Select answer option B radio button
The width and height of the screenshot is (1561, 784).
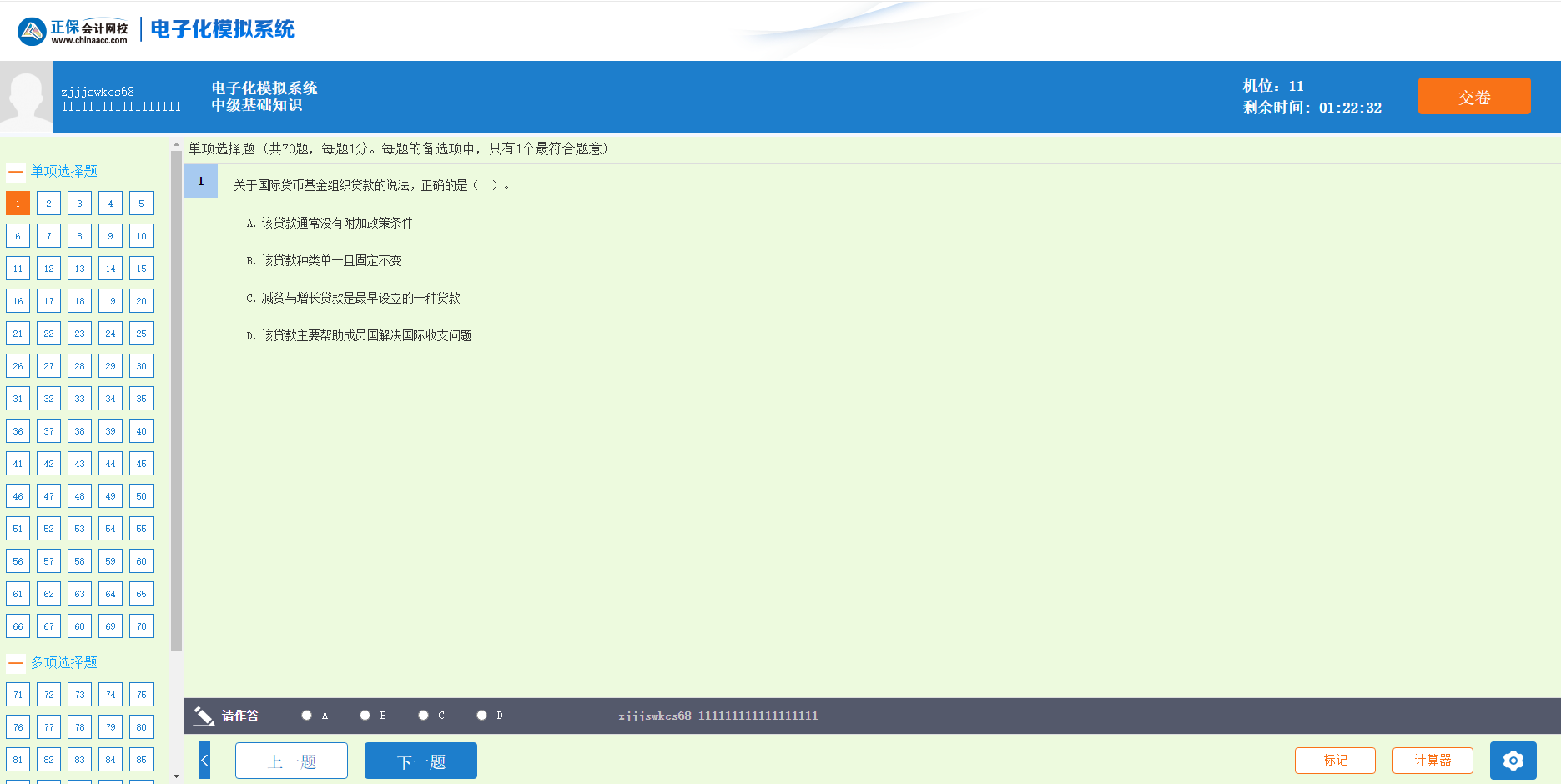point(365,716)
